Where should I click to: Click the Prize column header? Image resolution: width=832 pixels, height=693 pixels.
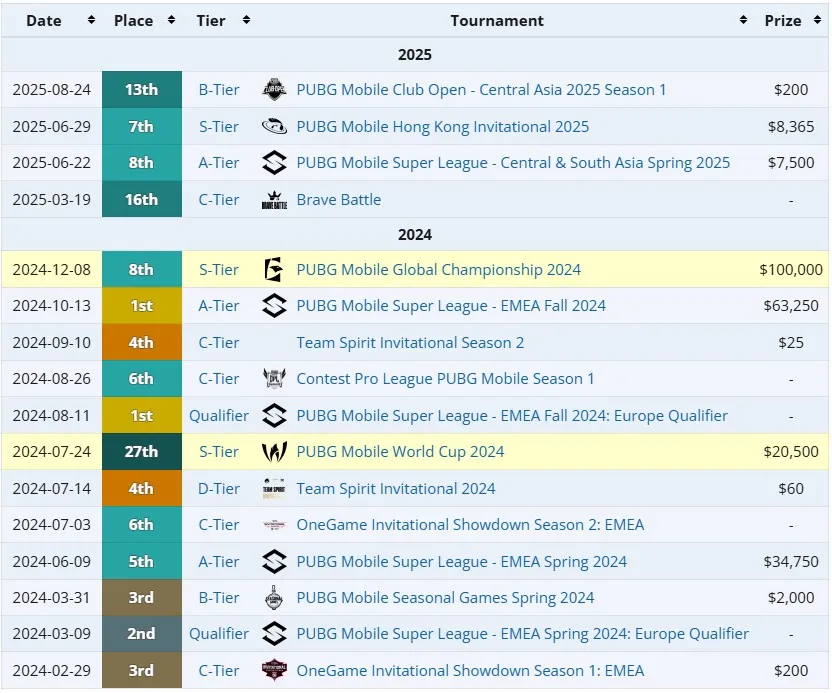pyautogui.click(x=783, y=20)
